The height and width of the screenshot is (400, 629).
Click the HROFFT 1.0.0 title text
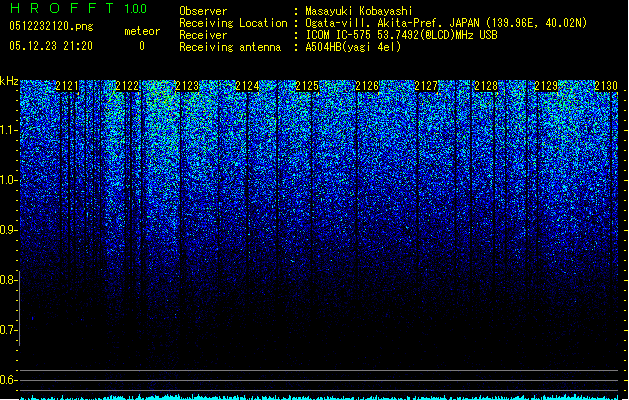click(x=79, y=8)
